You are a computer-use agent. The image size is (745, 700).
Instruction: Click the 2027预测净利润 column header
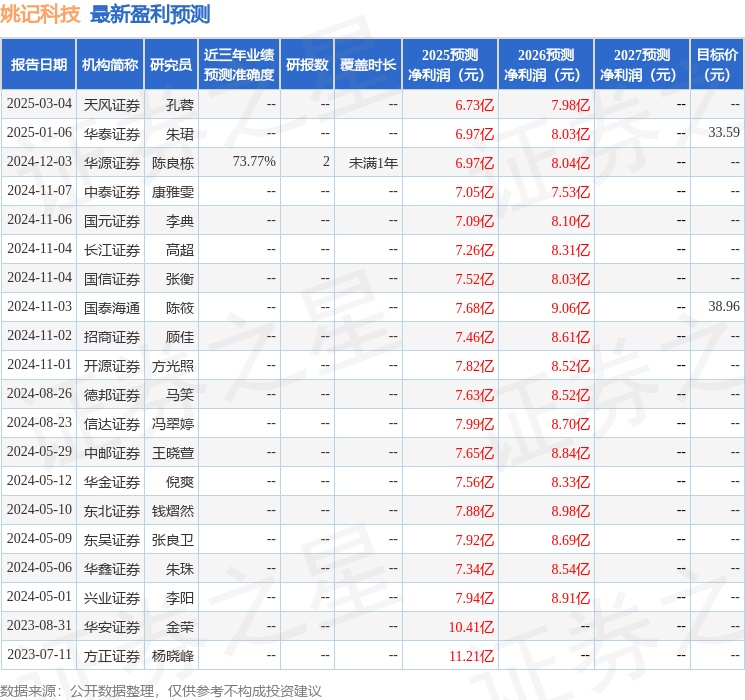coord(642,65)
